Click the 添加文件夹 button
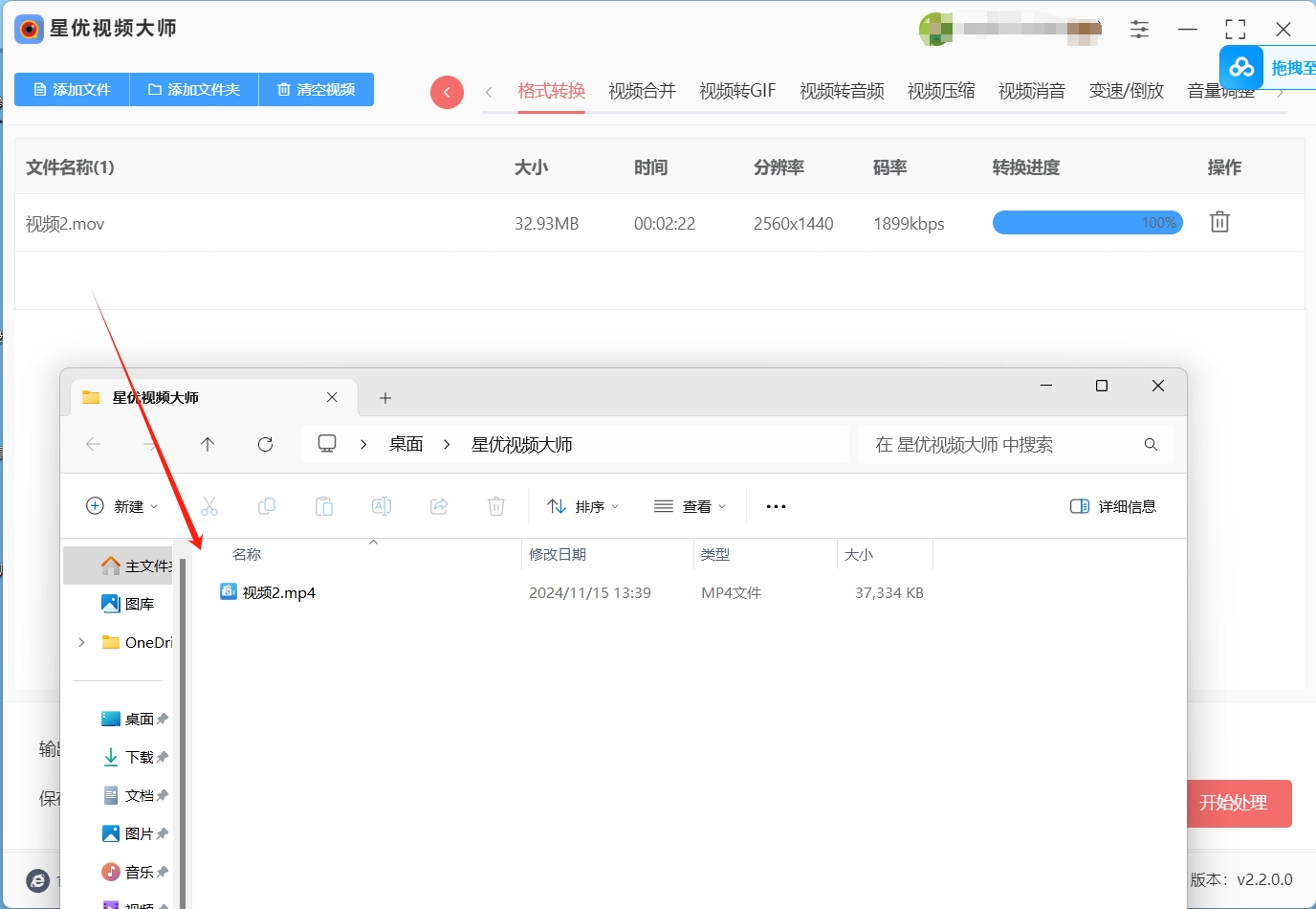Image resolution: width=1316 pixels, height=909 pixels. (x=194, y=89)
